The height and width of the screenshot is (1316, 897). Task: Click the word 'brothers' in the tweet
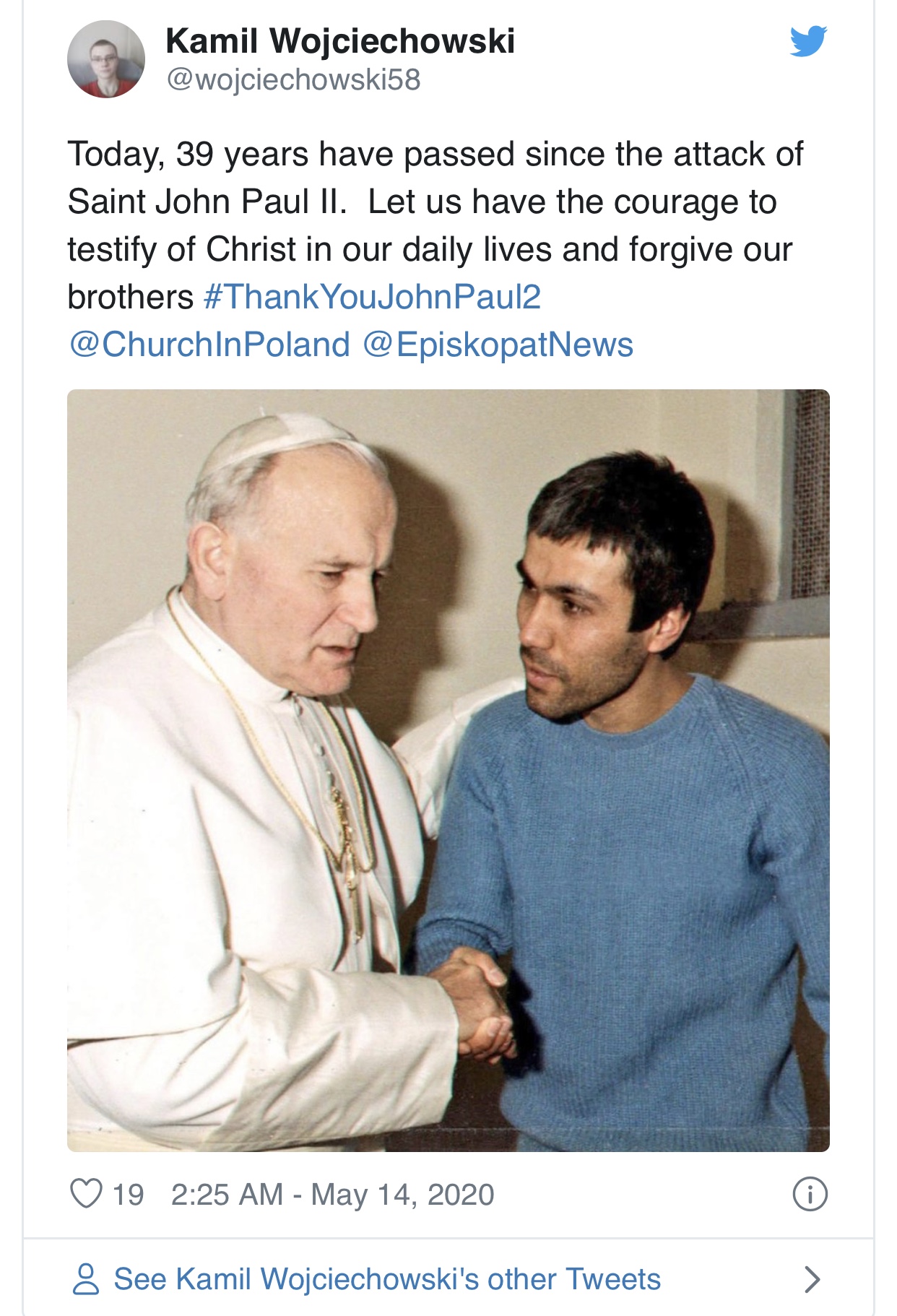tap(131, 297)
